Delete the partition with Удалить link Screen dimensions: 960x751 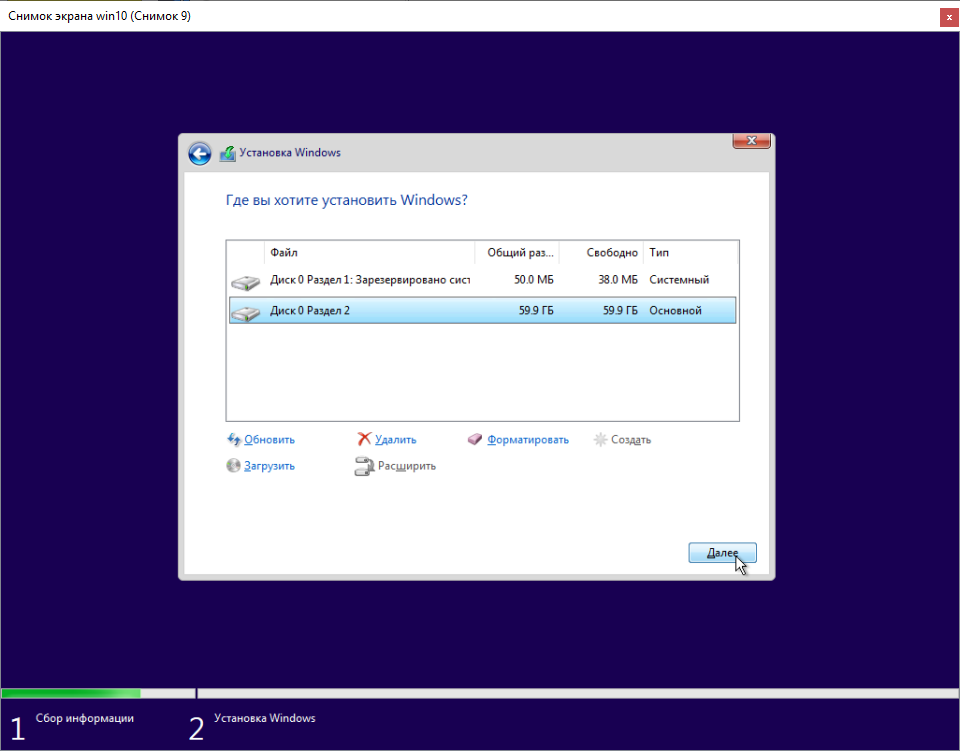click(x=396, y=439)
